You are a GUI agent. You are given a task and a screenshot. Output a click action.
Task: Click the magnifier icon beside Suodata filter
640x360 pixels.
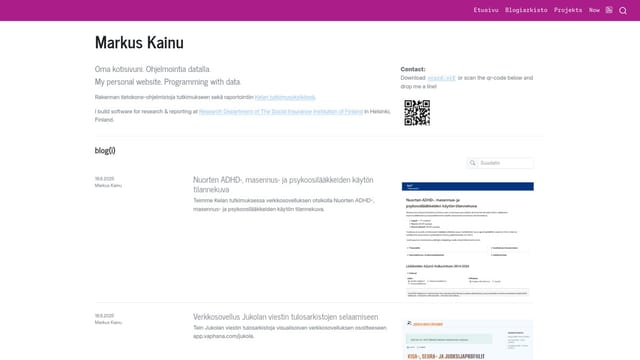click(472, 163)
